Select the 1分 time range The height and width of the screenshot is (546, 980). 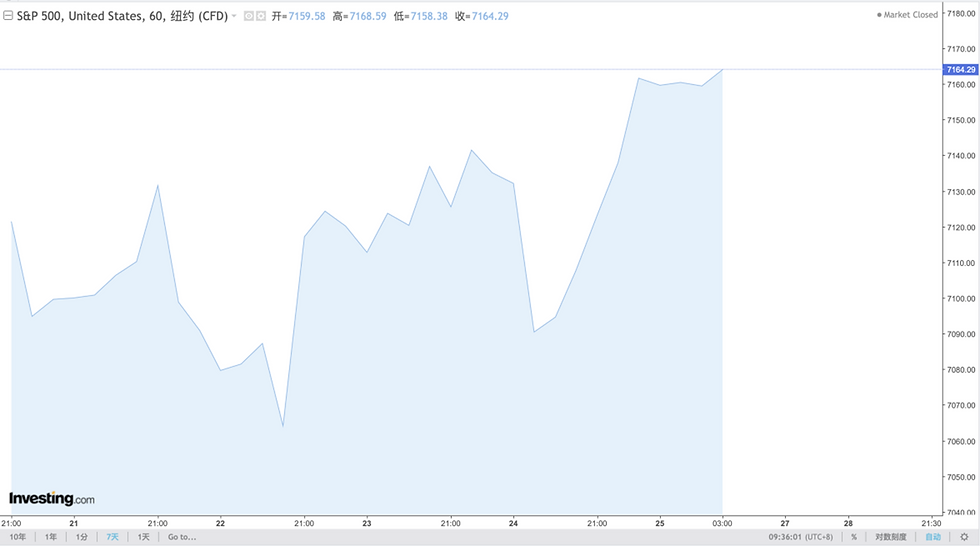(82, 537)
